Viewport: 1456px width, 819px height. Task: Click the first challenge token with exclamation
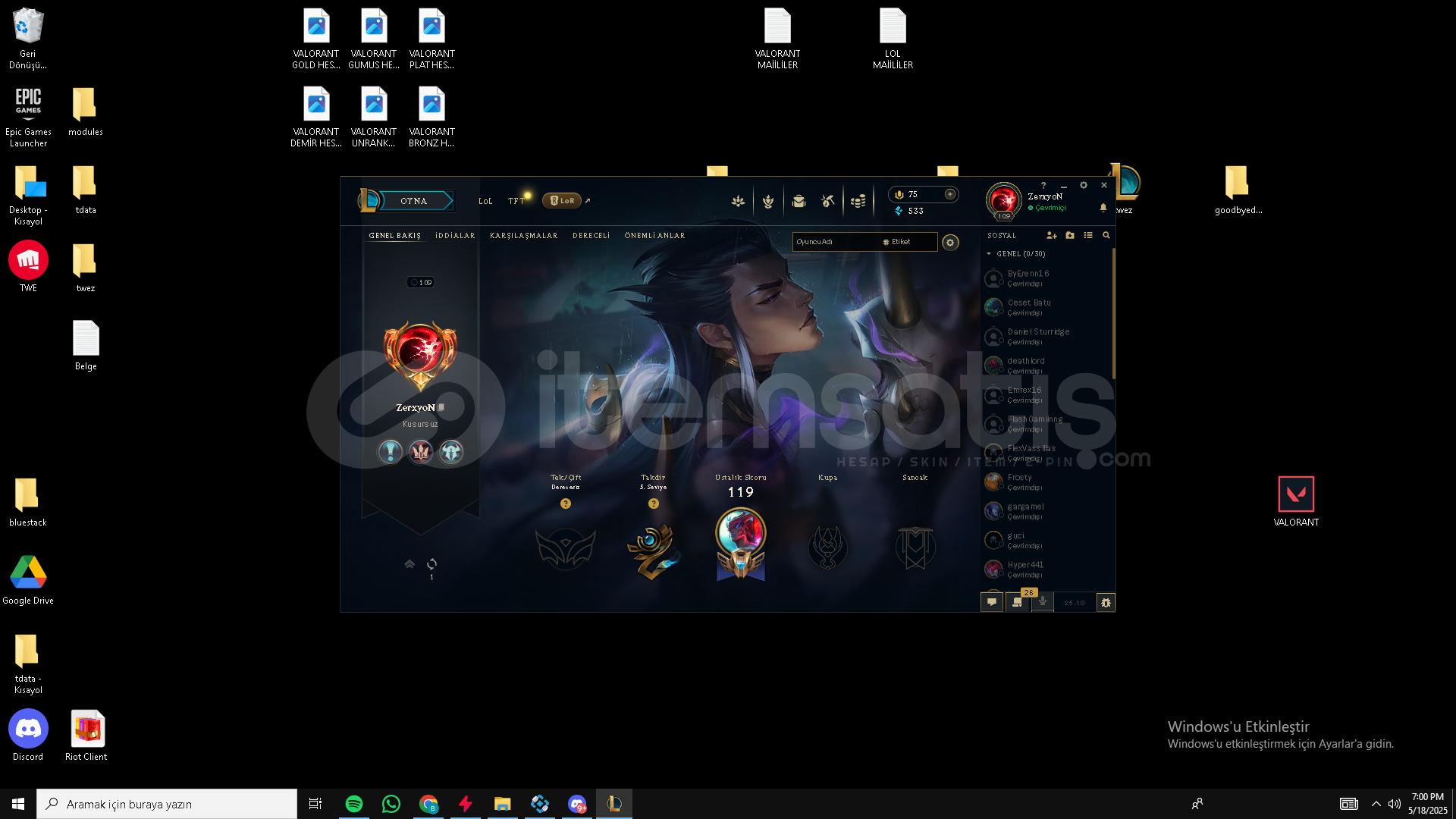click(x=391, y=452)
